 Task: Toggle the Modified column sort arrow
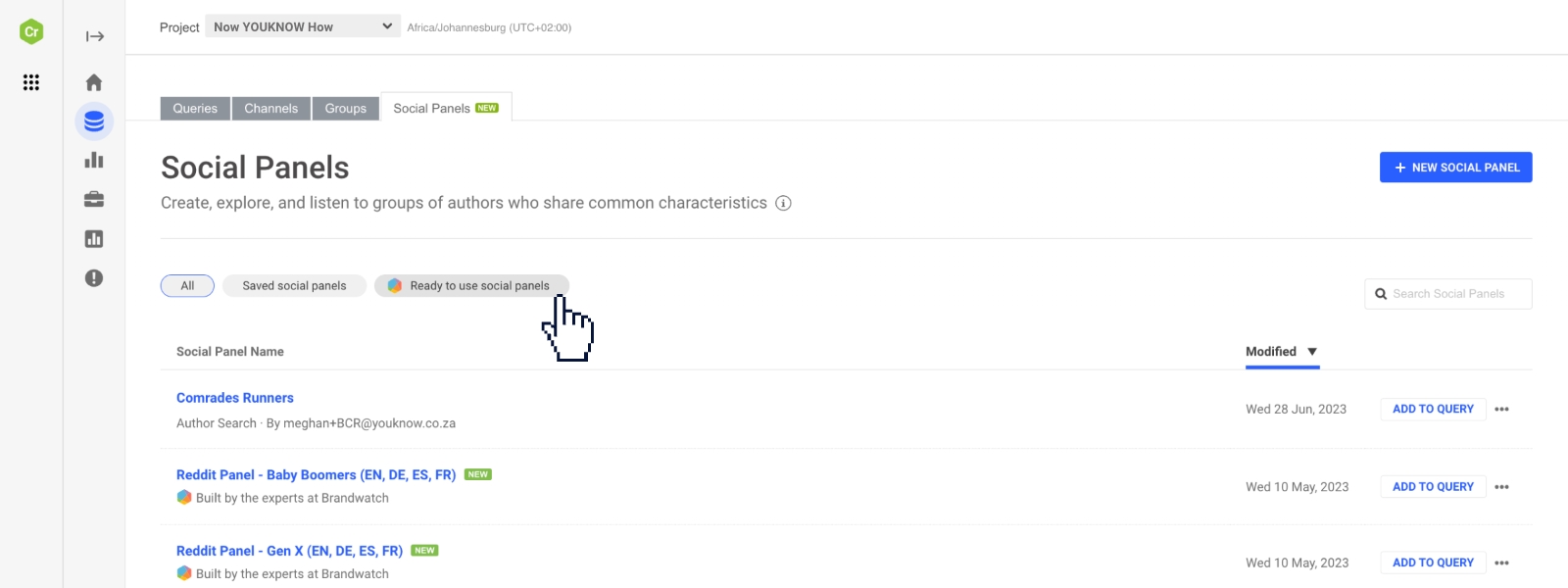point(1313,351)
